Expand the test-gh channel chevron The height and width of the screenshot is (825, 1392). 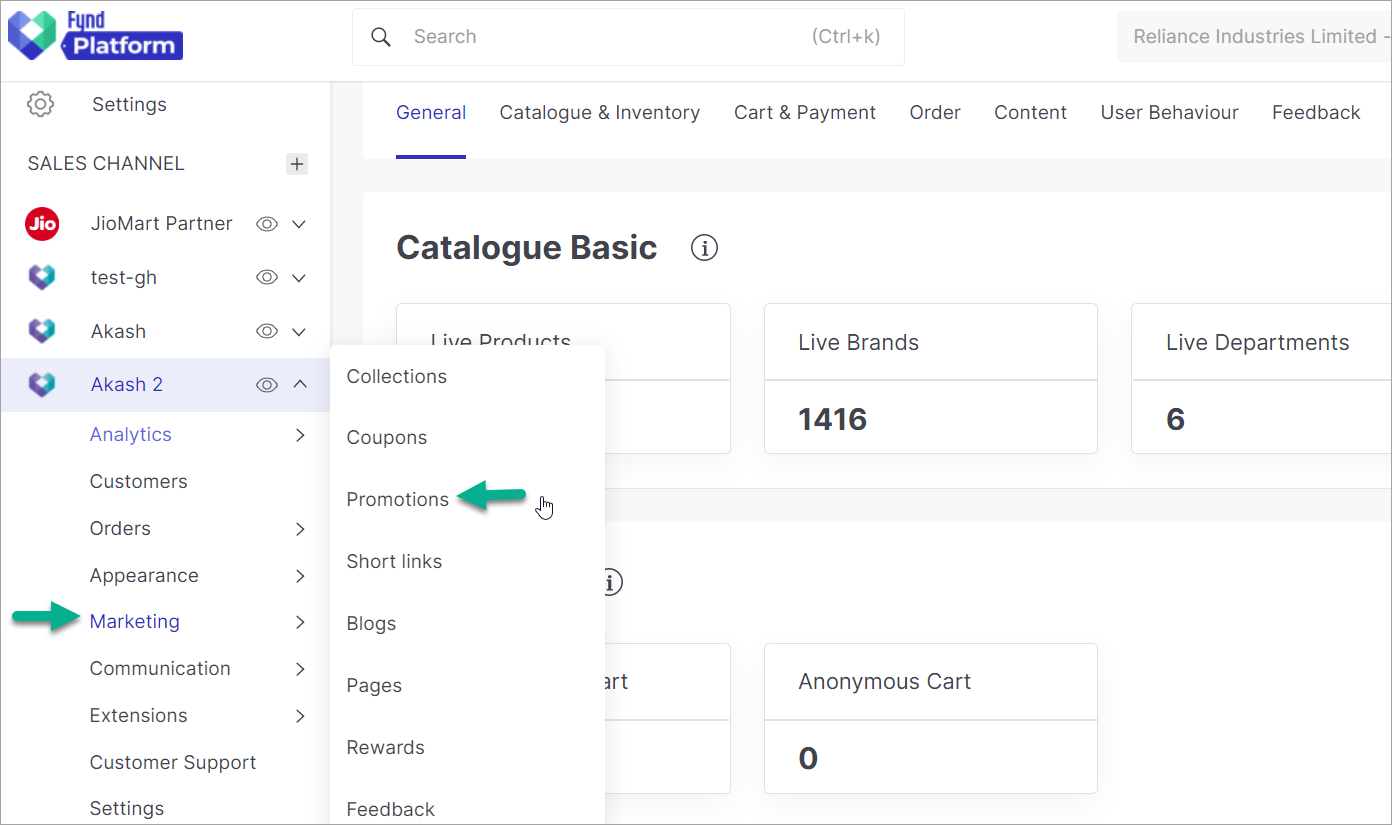click(299, 278)
